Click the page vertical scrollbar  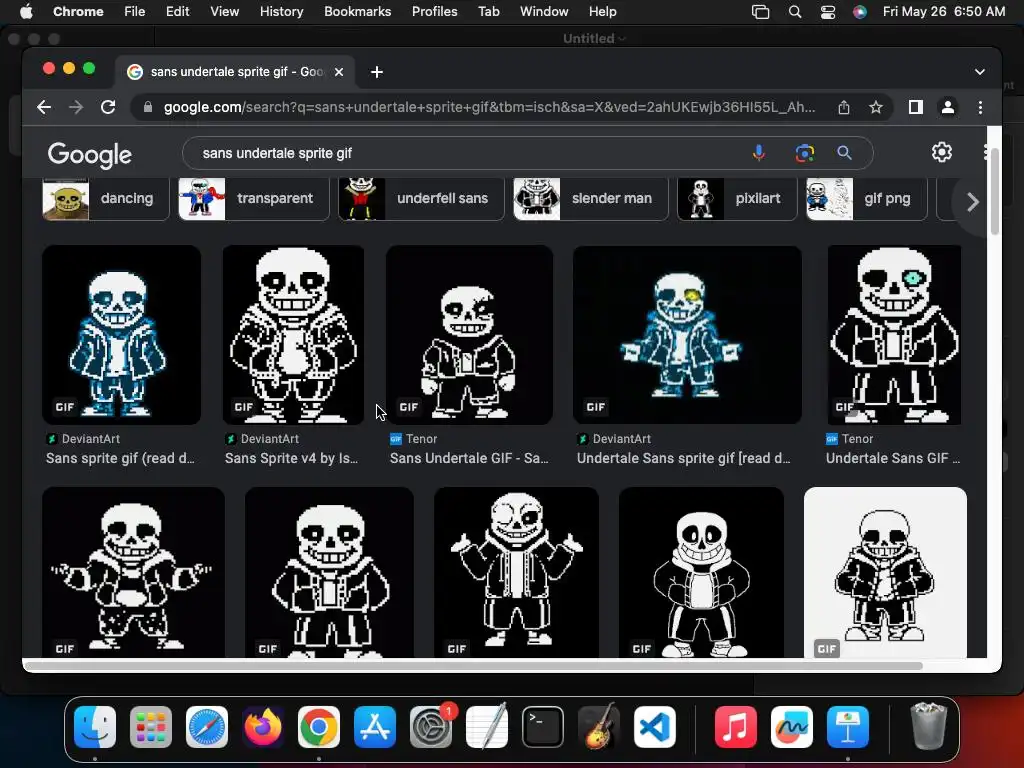994,191
